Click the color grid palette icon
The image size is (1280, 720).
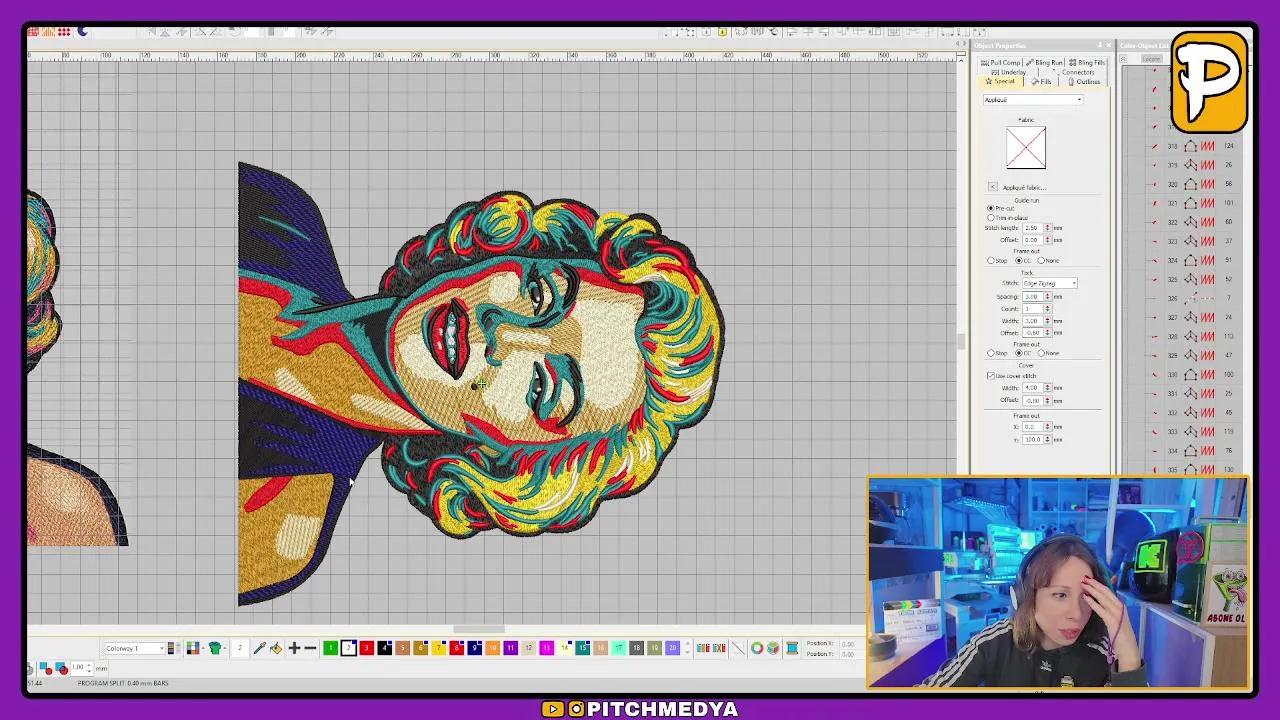pyautogui.click(x=193, y=648)
